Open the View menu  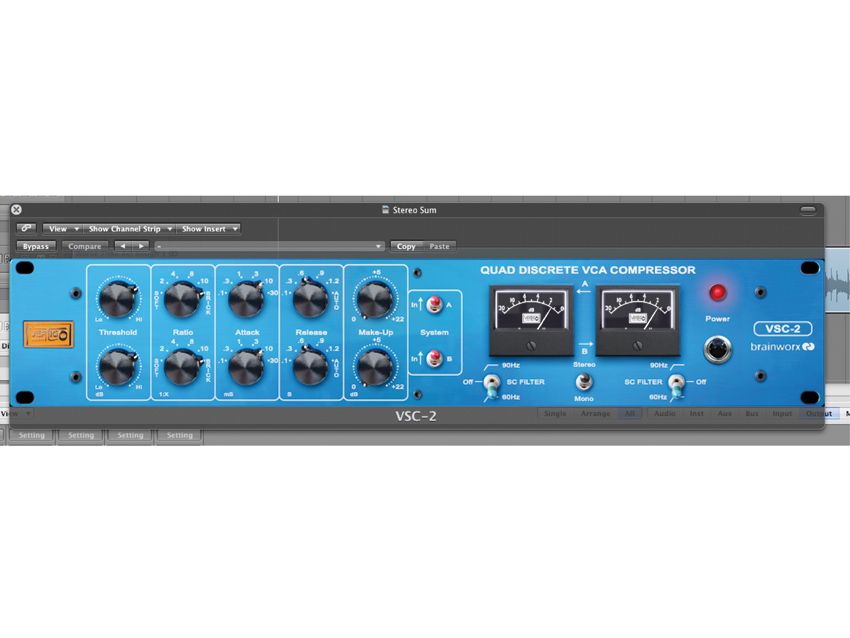click(60, 228)
